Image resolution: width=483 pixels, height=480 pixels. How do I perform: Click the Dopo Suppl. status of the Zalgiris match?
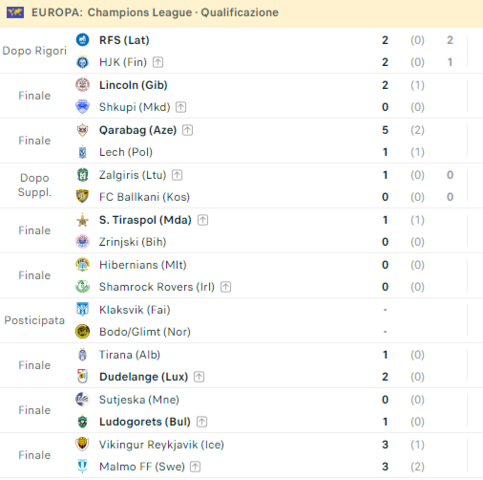(35, 185)
